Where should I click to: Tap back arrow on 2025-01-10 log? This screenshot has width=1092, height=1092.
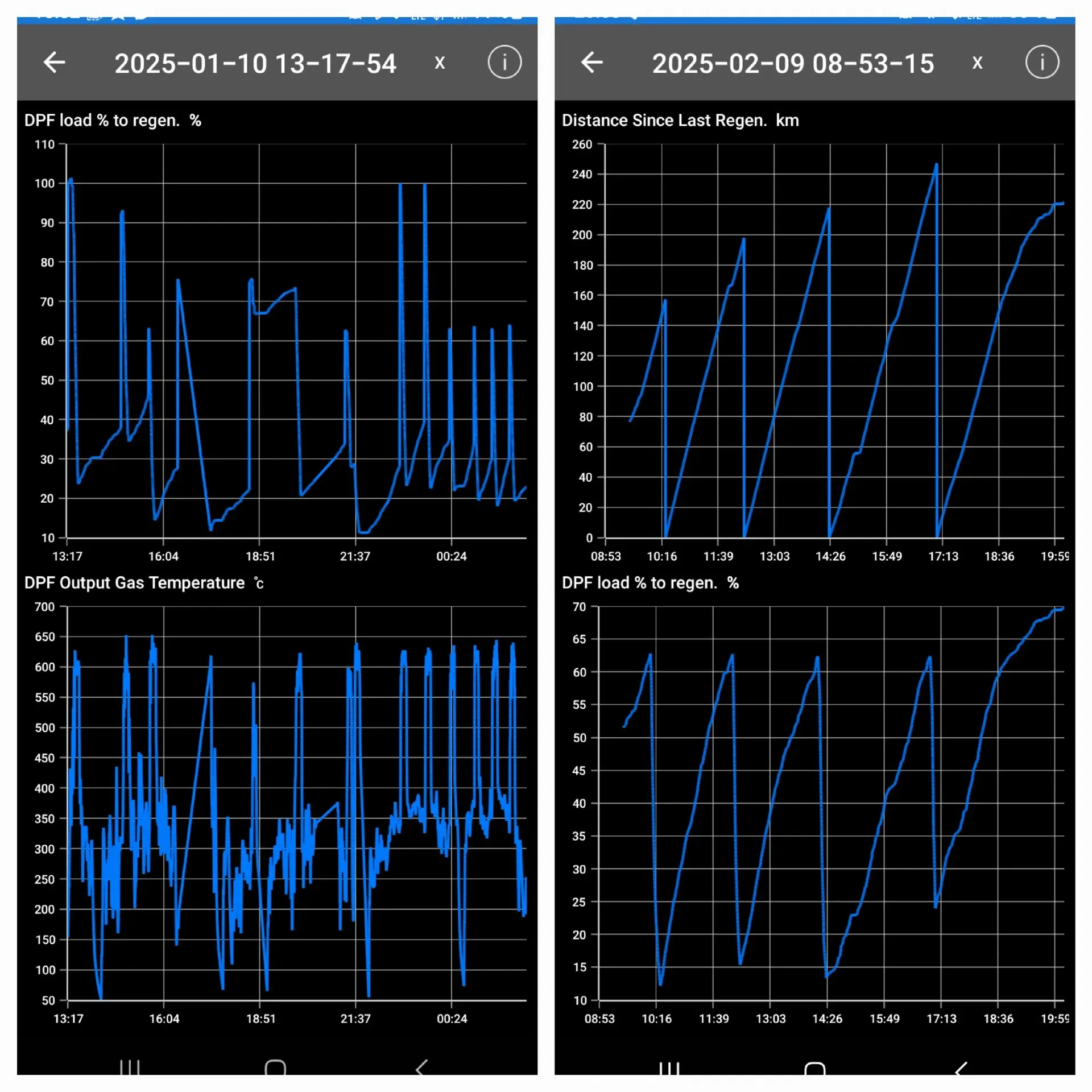pos(55,63)
